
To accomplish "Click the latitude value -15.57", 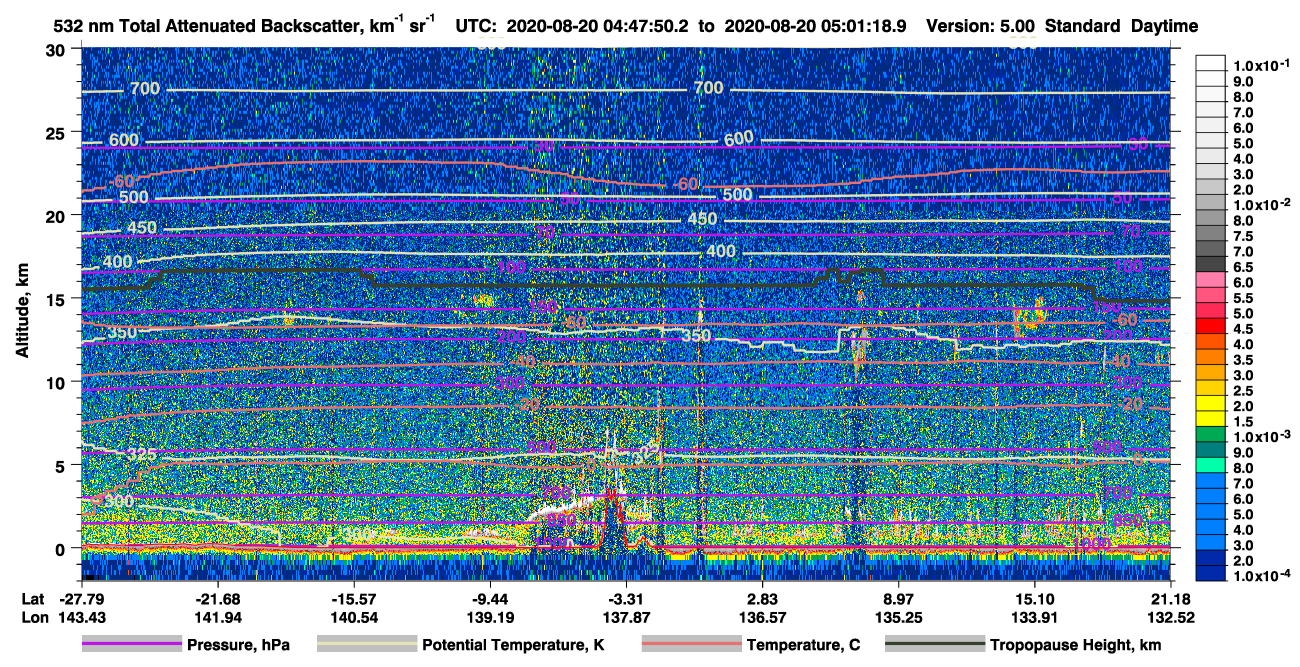I will (353, 599).
